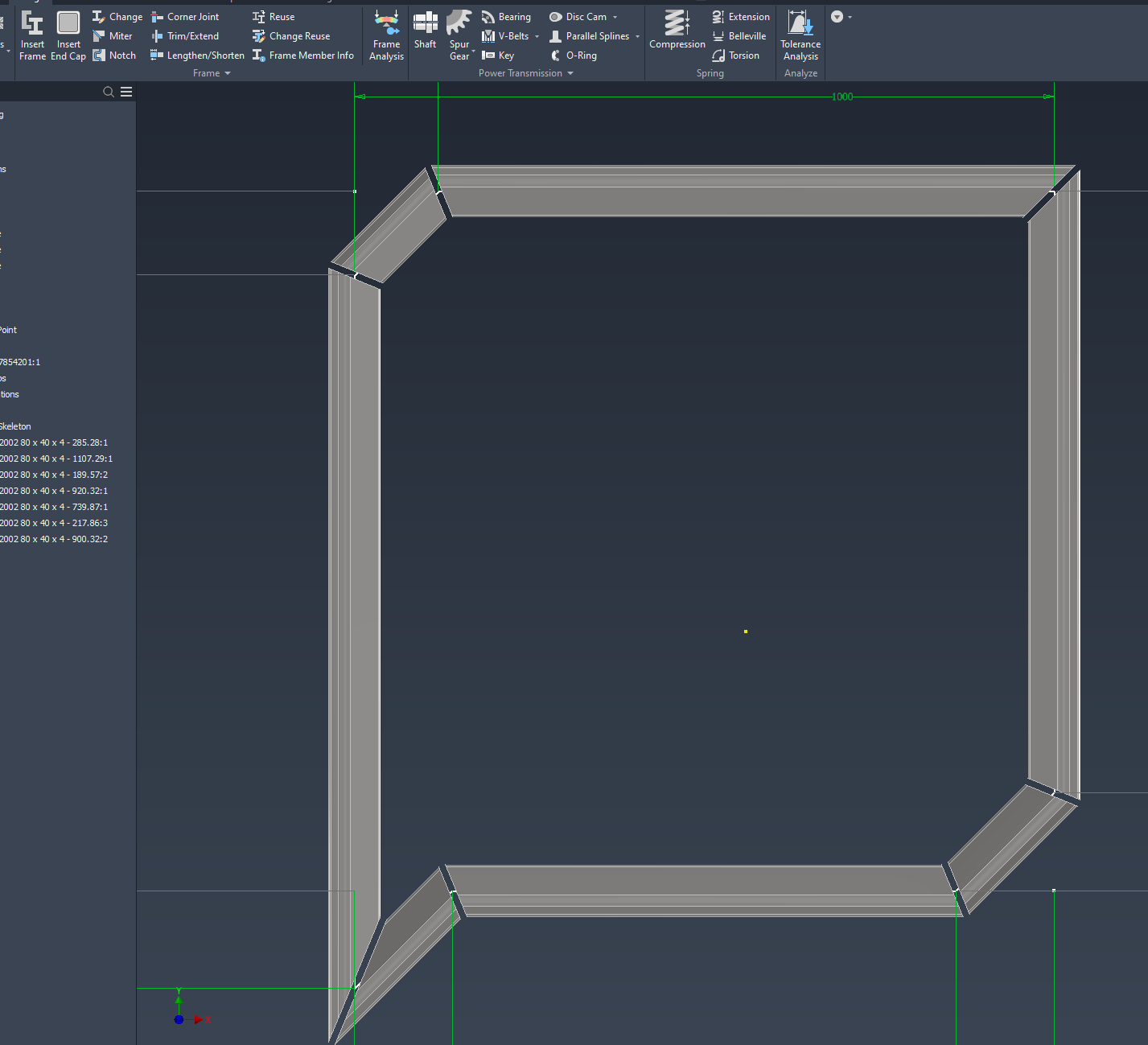The width and height of the screenshot is (1148, 1045).
Task: Open the Notch tool
Action: tap(115, 55)
